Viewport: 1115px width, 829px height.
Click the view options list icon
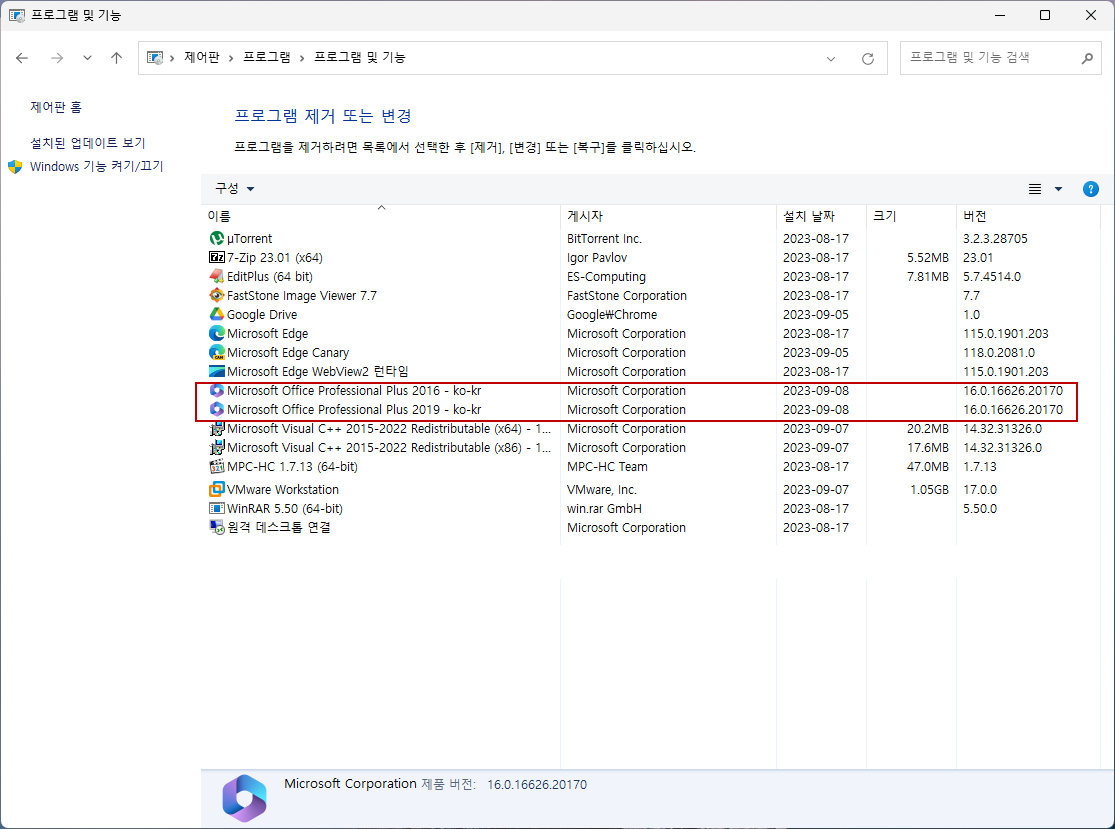tap(1035, 189)
